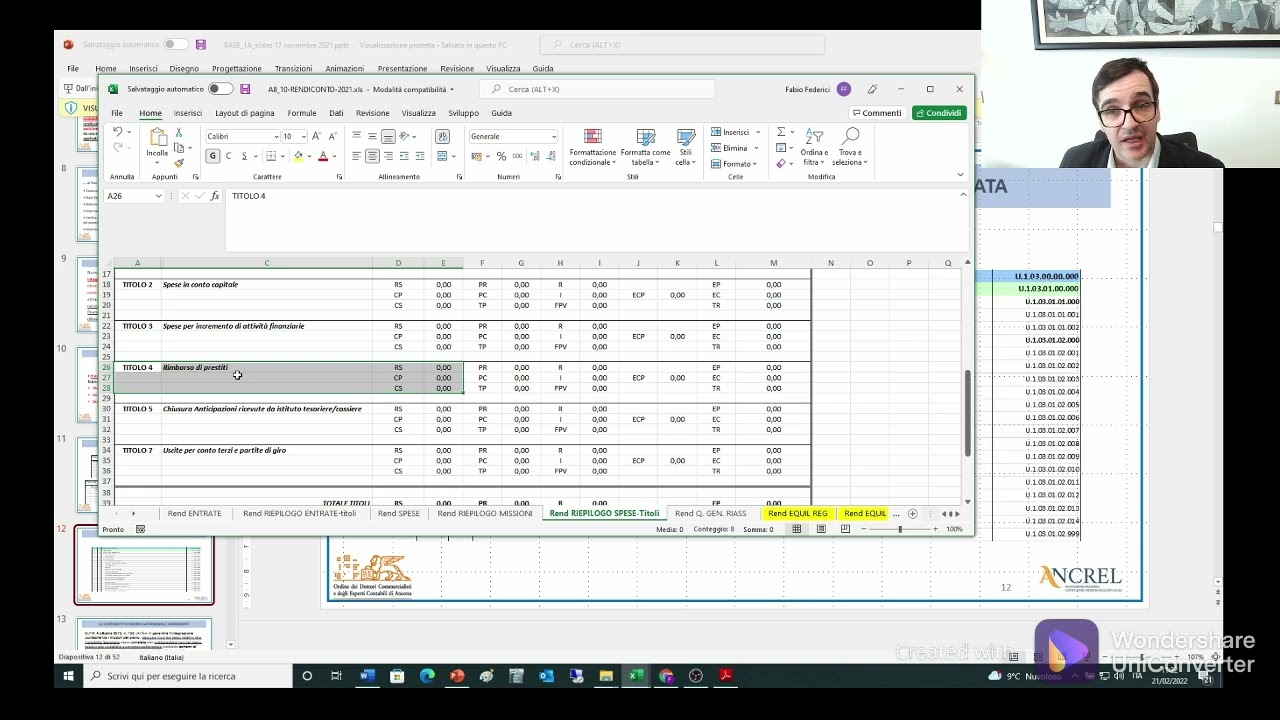Toggle PowerPoint Salvataggio automatico switch
The width and height of the screenshot is (1280, 720).
[176, 44]
